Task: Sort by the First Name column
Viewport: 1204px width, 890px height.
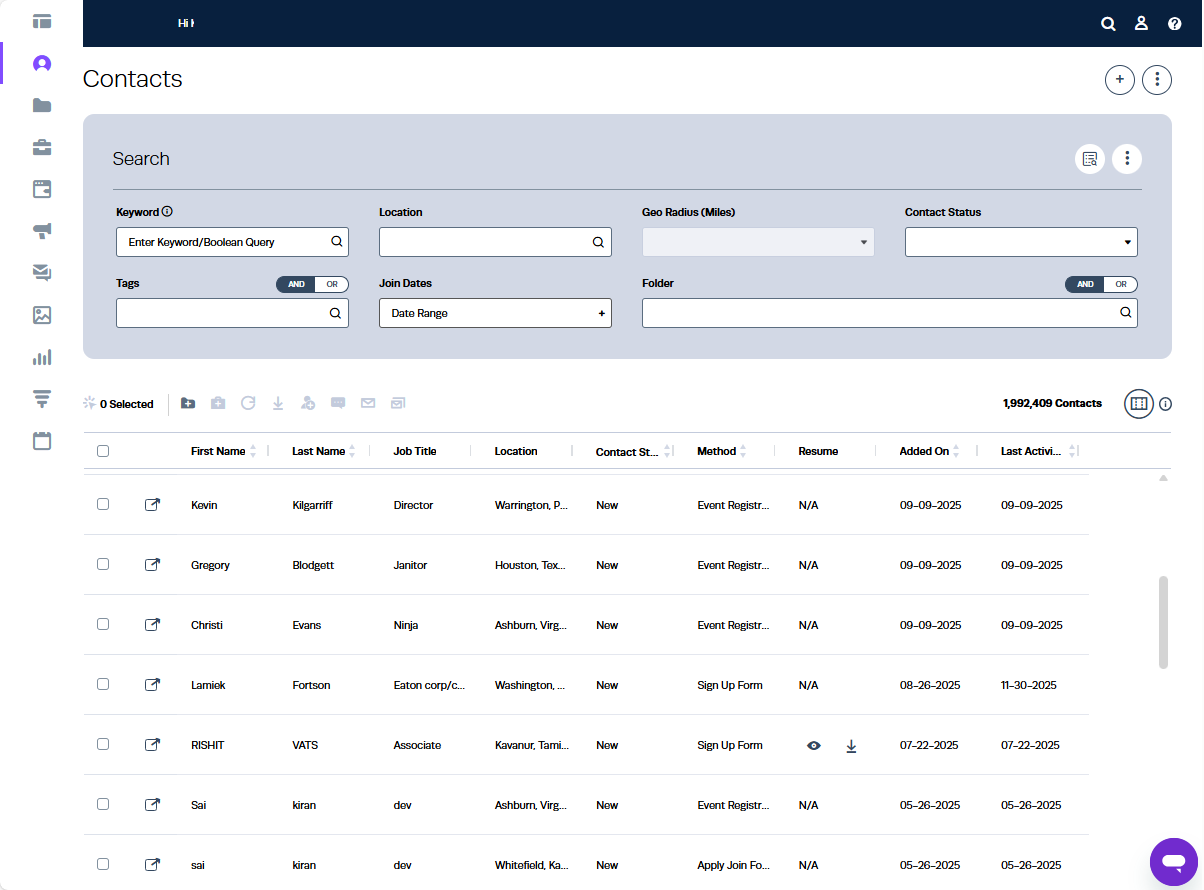Action: pyautogui.click(x=218, y=451)
